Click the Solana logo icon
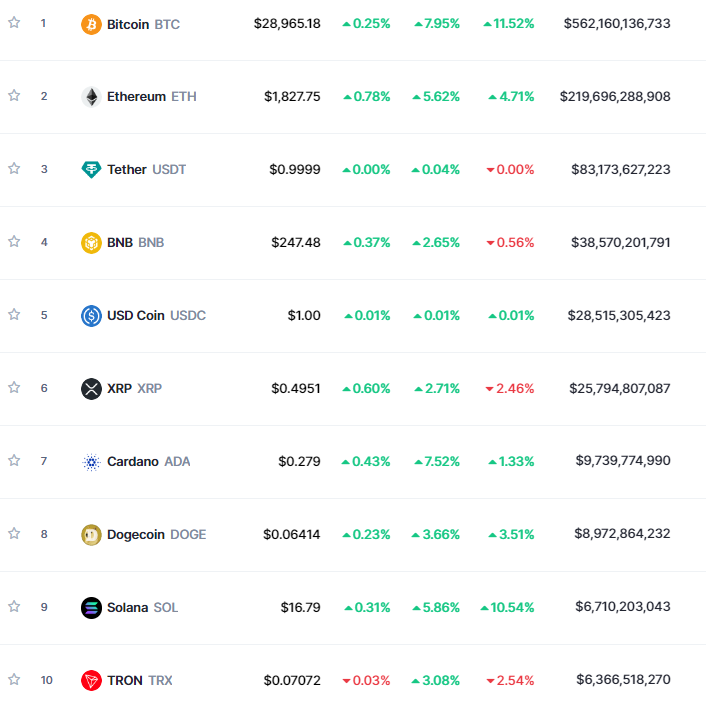The image size is (706, 706). point(91,607)
